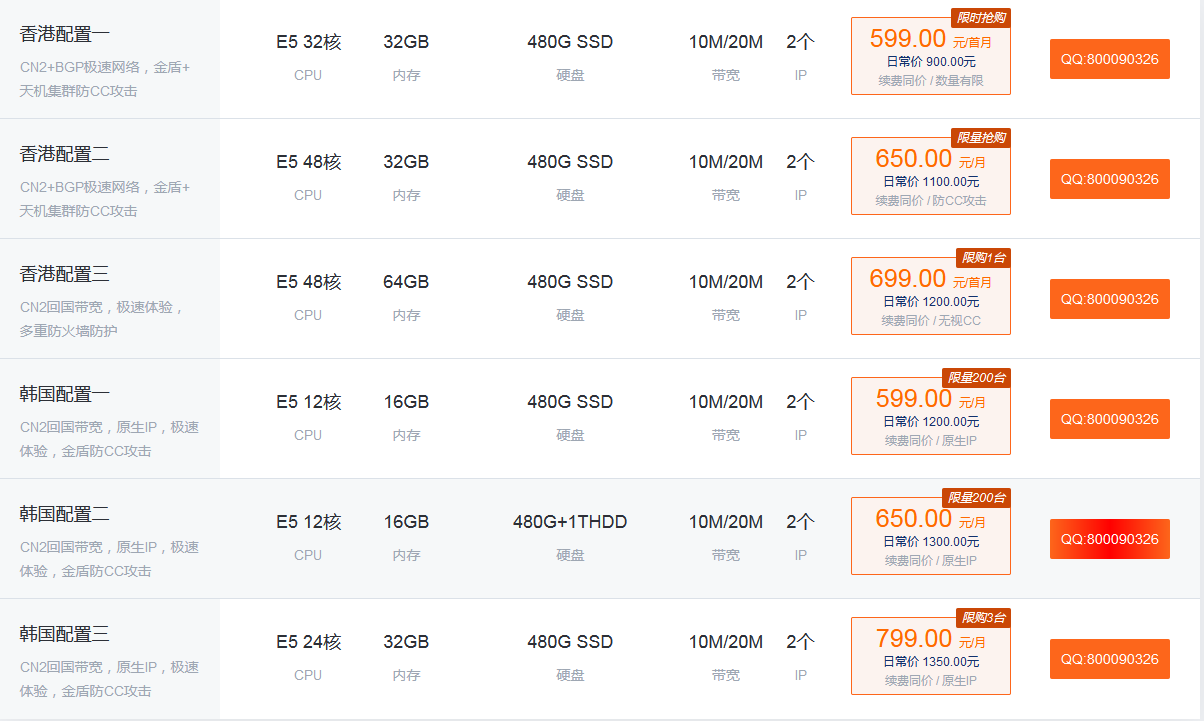Click the 香港配置二 heading
This screenshot has width=1204, height=721.
click(65, 154)
